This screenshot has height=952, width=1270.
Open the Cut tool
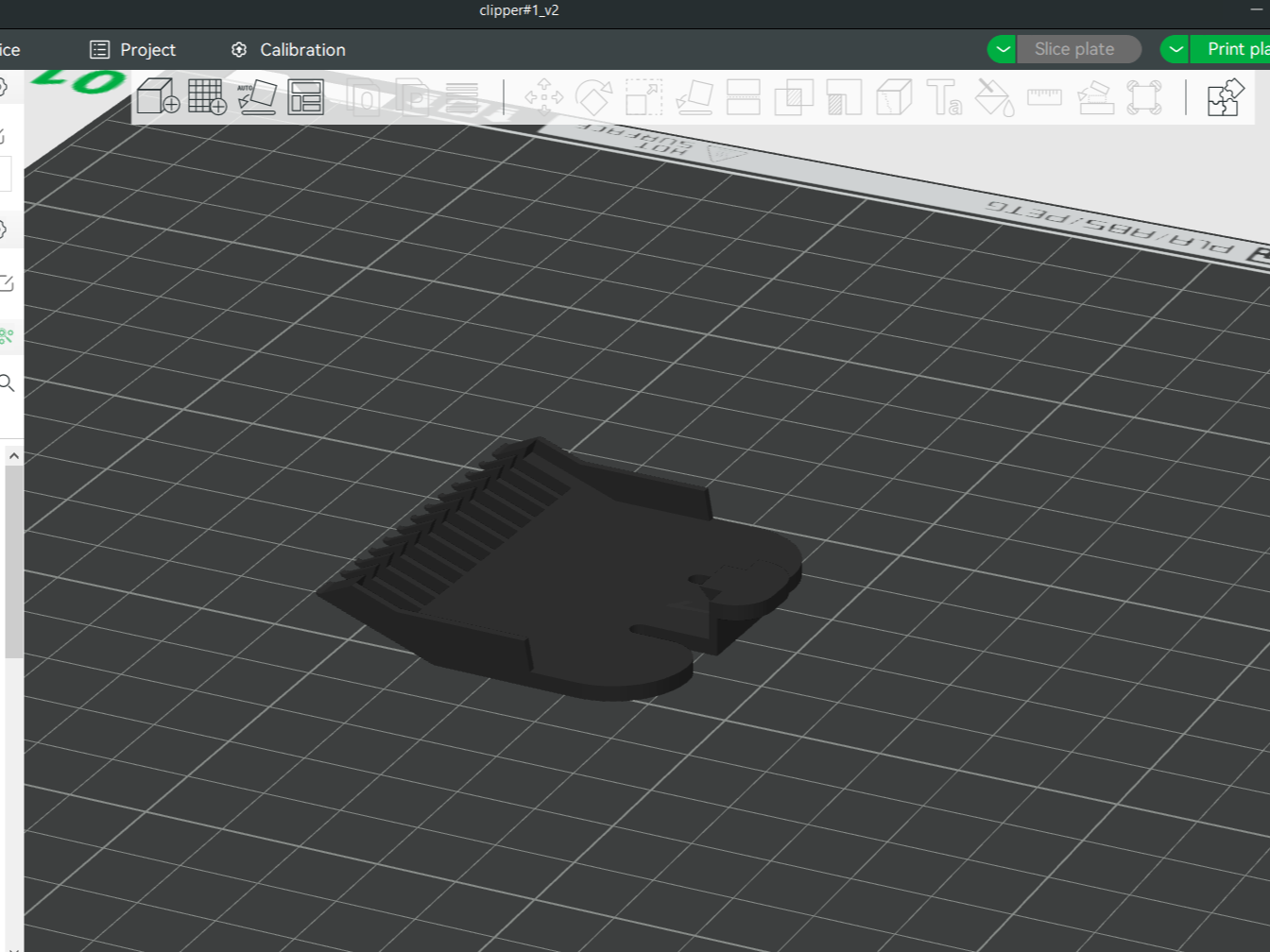(x=743, y=97)
